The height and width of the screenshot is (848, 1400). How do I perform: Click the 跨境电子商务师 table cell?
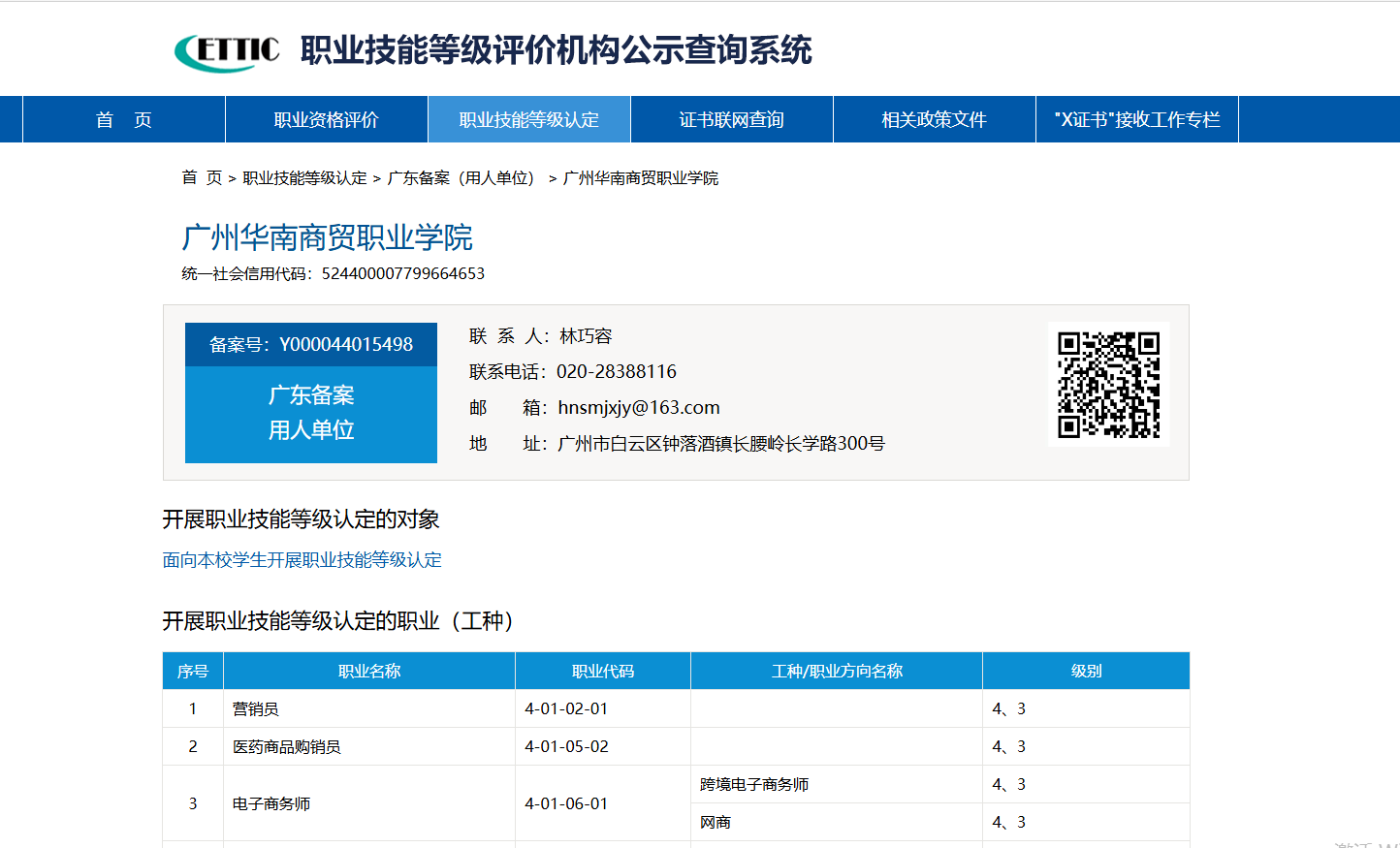pos(754,785)
